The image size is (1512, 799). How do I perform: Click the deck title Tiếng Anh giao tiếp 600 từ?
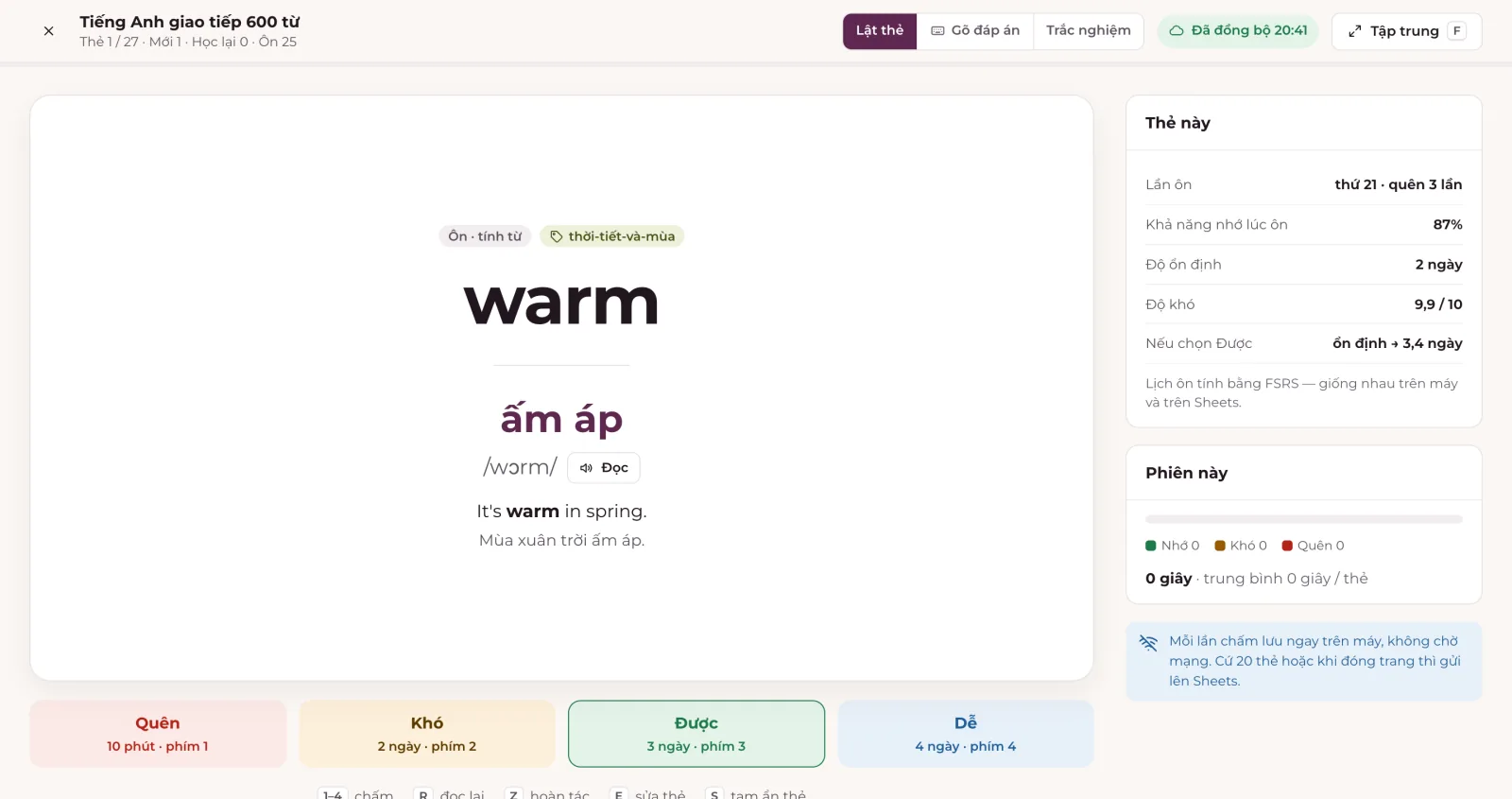click(189, 22)
